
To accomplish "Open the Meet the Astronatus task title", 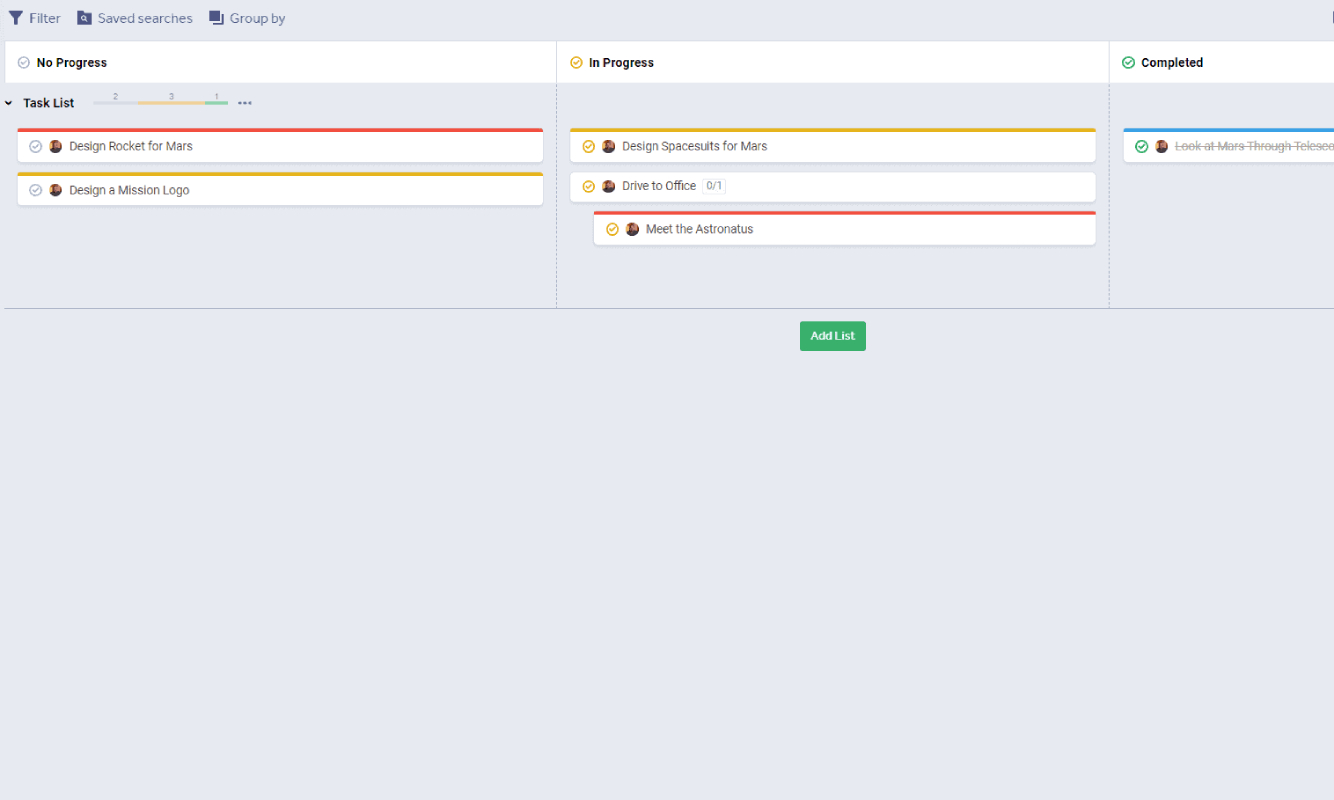I will coord(699,229).
